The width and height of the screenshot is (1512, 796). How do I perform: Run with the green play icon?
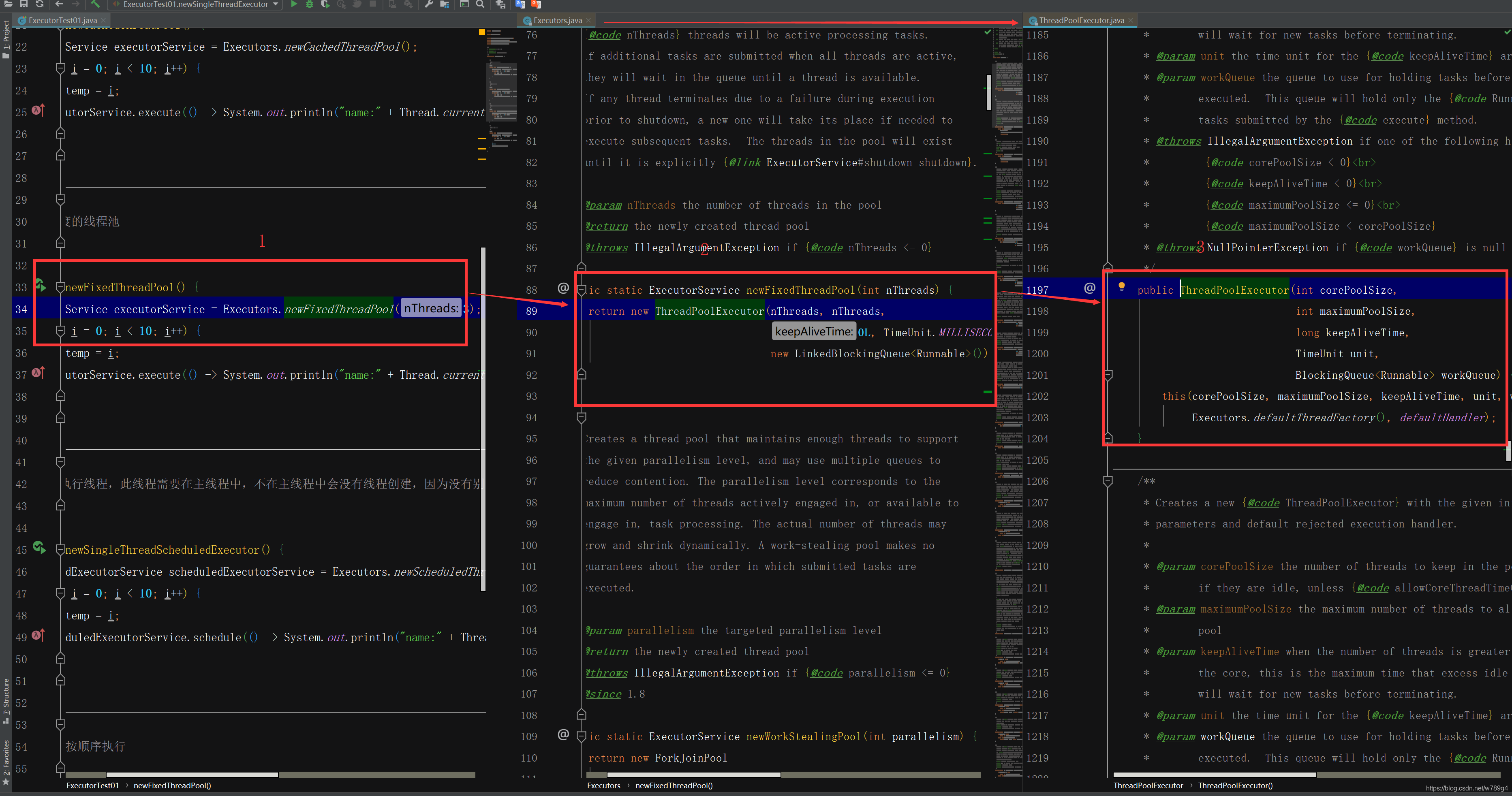pyautogui.click(x=293, y=4)
